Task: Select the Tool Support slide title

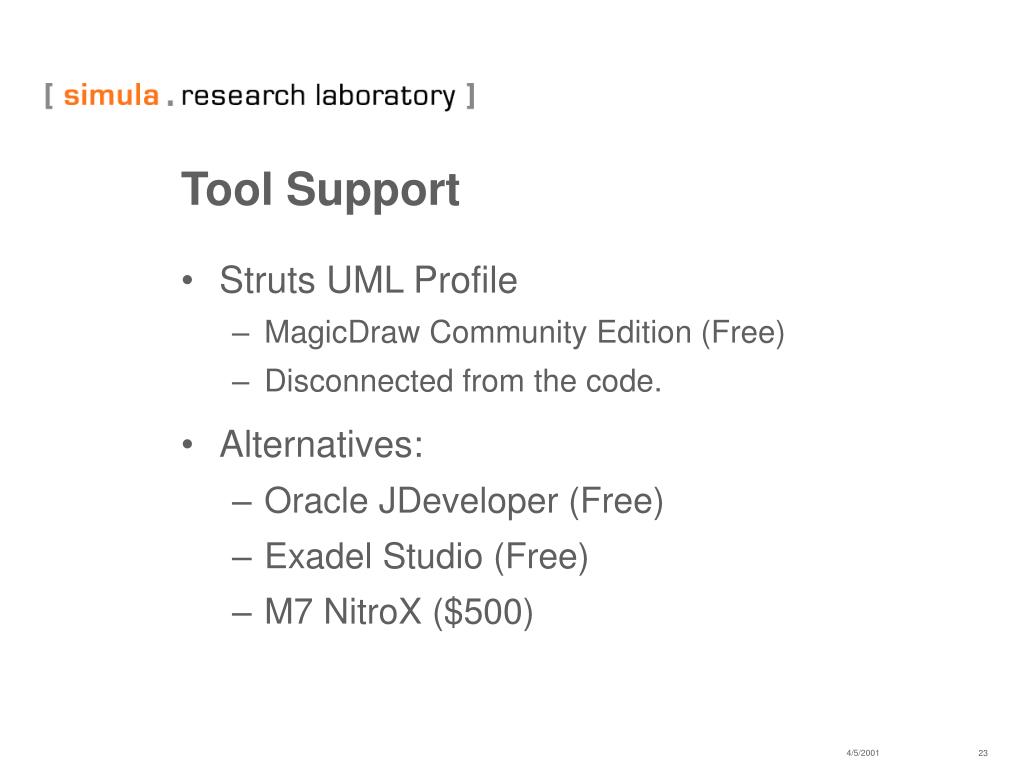Action: point(320,189)
